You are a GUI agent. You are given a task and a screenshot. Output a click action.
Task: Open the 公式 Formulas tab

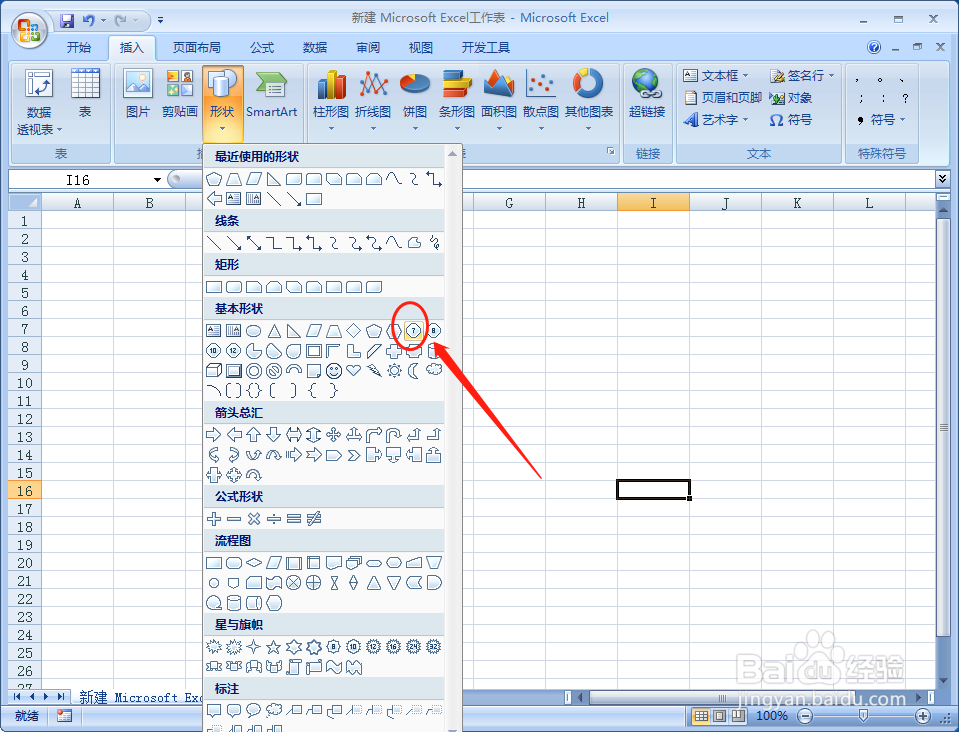pos(262,48)
